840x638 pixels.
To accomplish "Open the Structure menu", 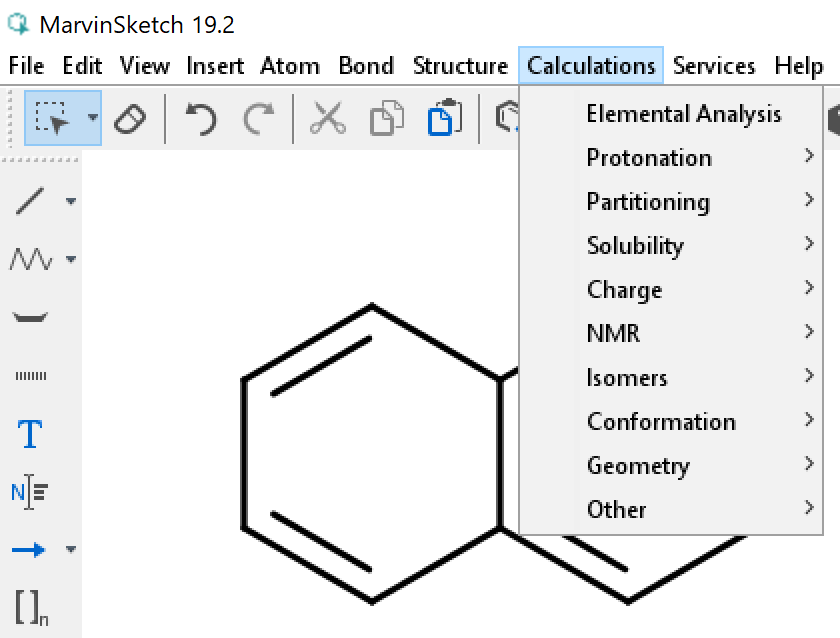I will [x=460, y=66].
